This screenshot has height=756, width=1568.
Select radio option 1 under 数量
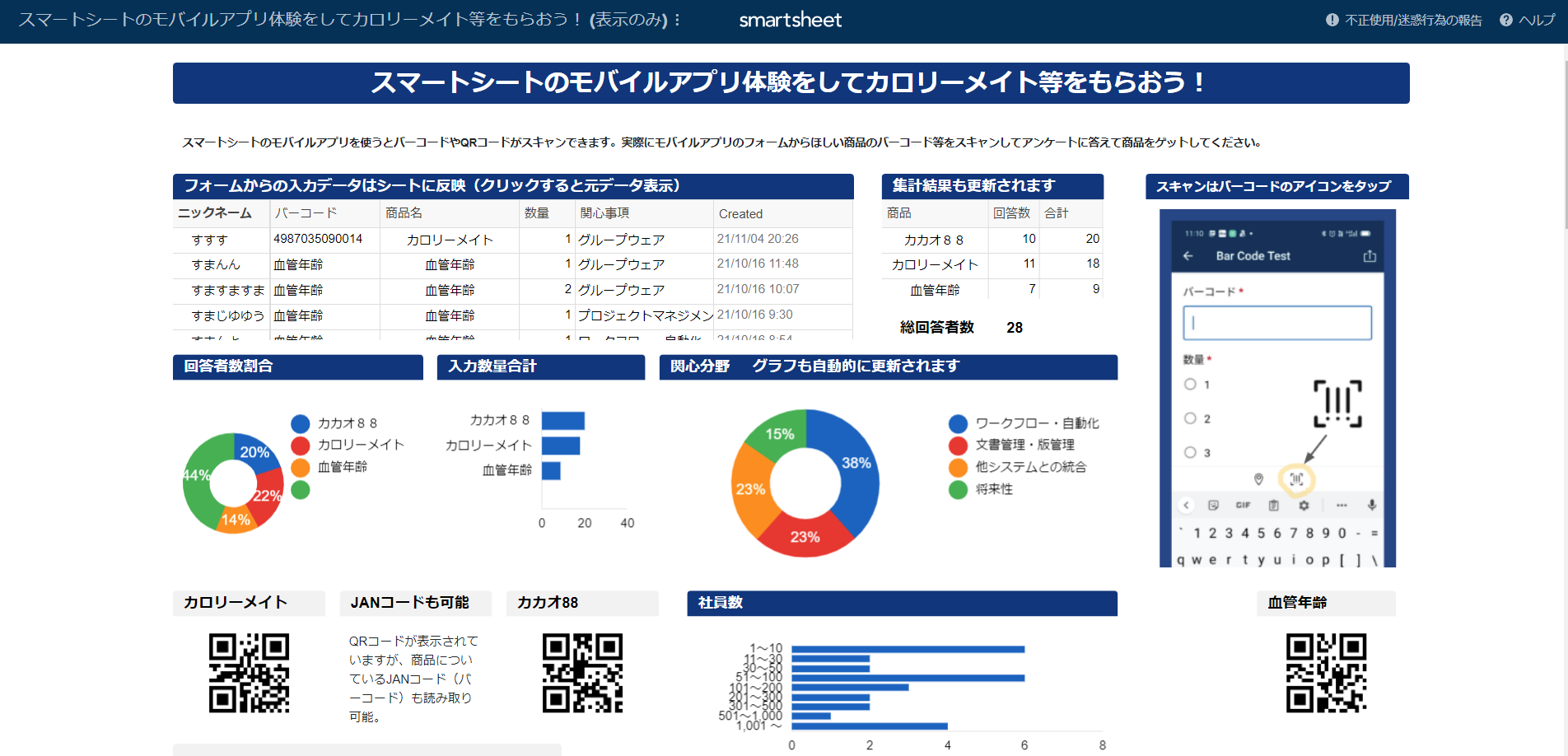pyautogui.click(x=1189, y=384)
